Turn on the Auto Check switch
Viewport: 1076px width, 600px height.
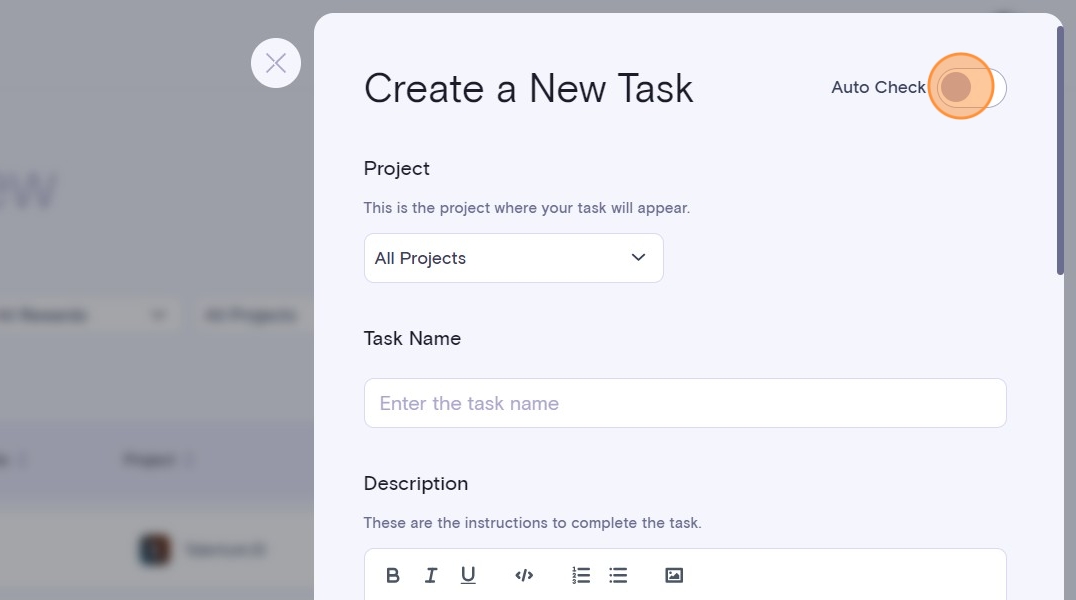pos(971,88)
